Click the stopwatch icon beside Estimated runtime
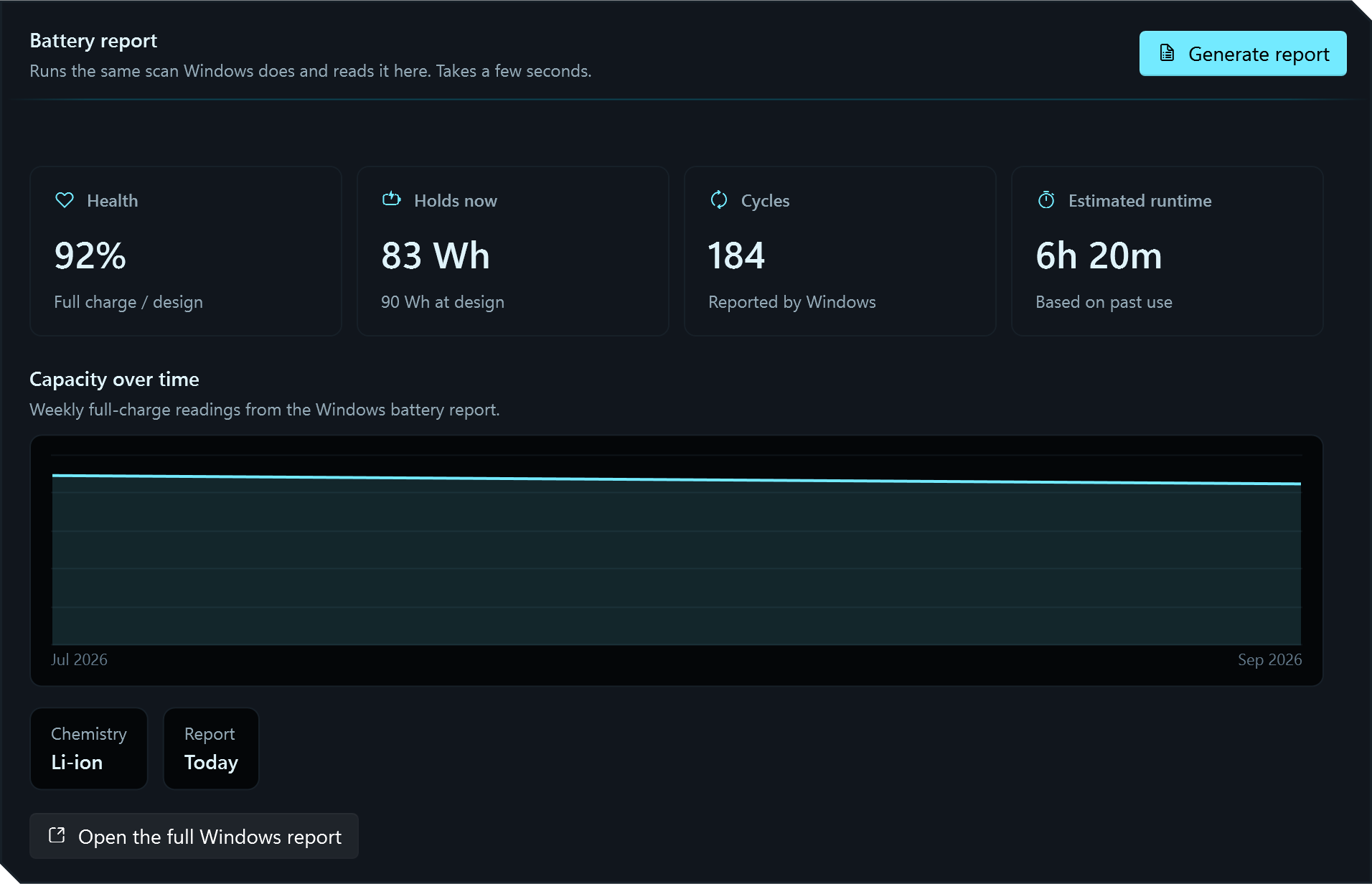Screen dimensions: 1372x884 1046,199
